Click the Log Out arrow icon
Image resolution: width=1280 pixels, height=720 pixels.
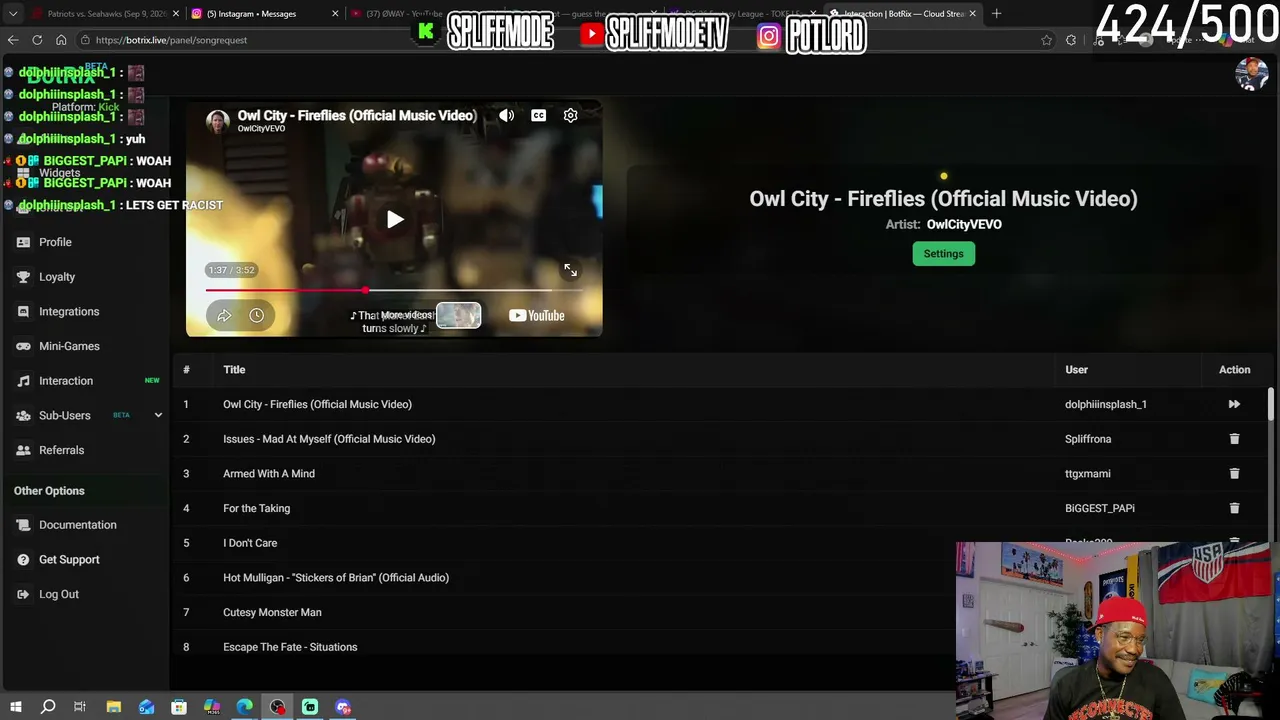click(23, 594)
